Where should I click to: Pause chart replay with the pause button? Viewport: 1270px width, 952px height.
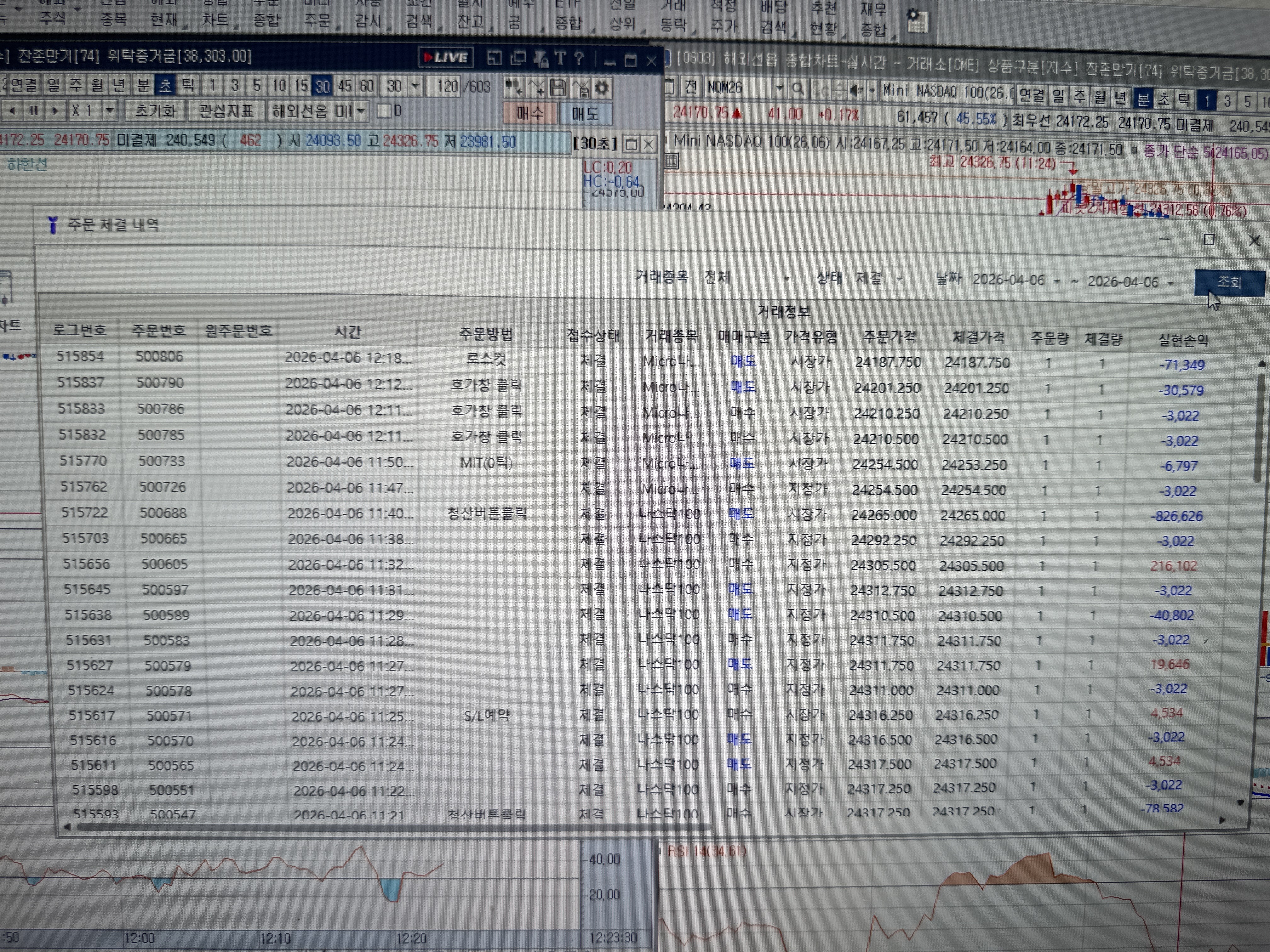33,110
